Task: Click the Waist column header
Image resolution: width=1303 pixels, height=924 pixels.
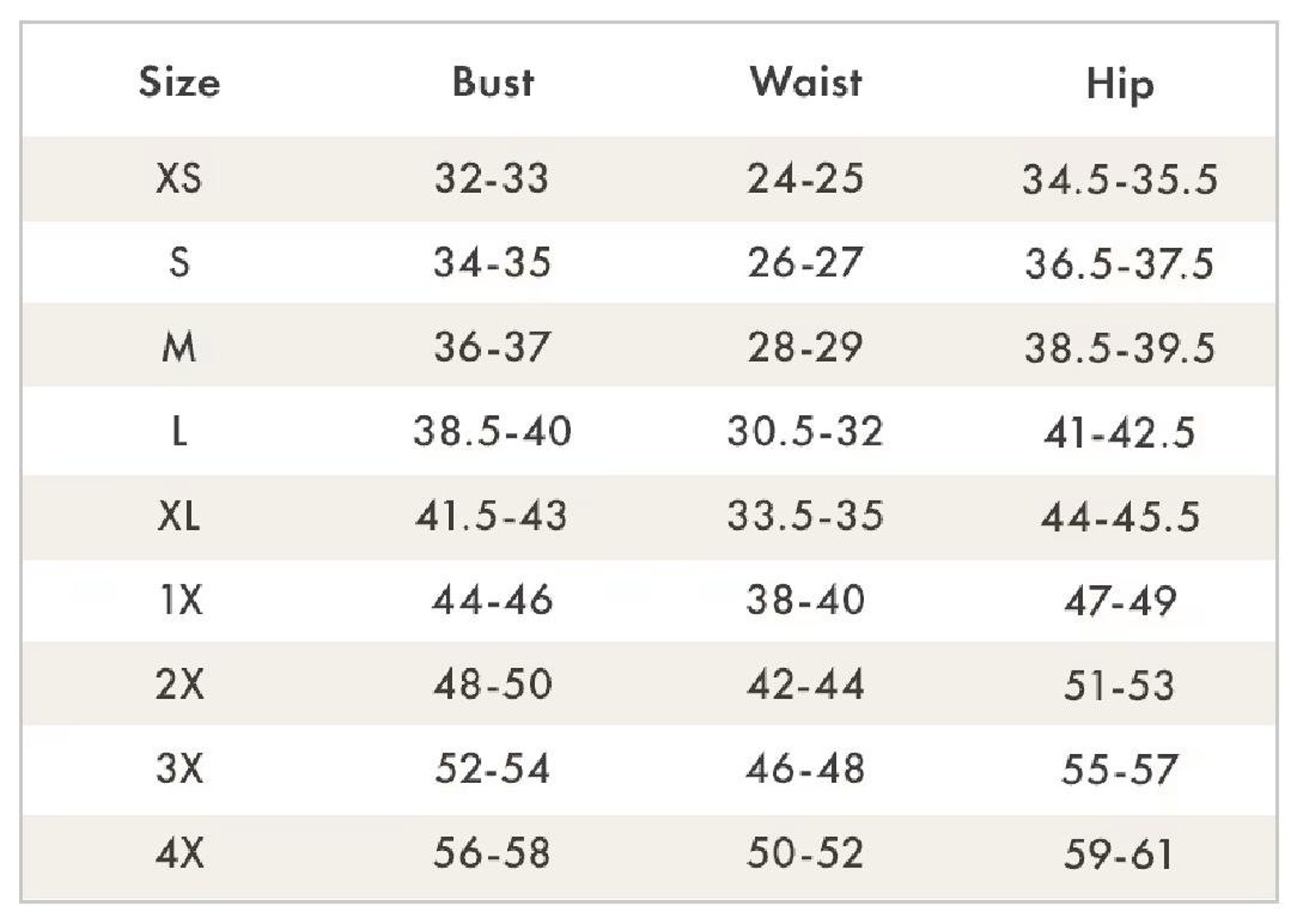Action: [x=806, y=82]
